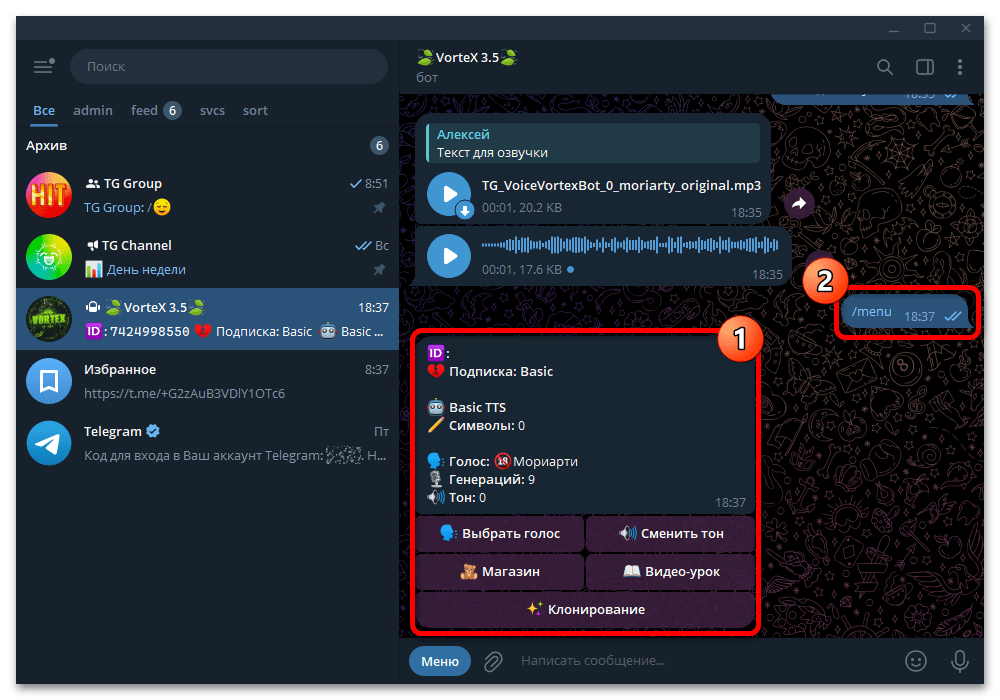The width and height of the screenshot is (1000, 700).
Task: Download the mp3 file via arrow badge
Action: (465, 210)
